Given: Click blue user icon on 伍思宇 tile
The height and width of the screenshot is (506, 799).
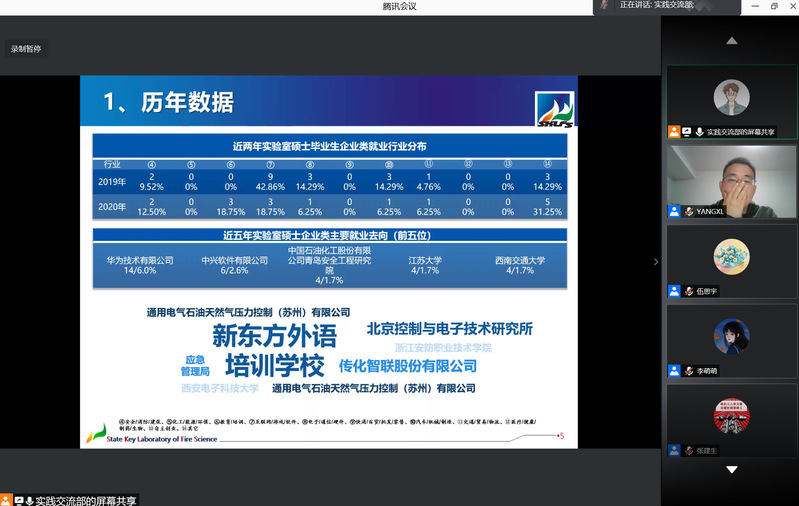Looking at the screenshot, I should click(674, 291).
